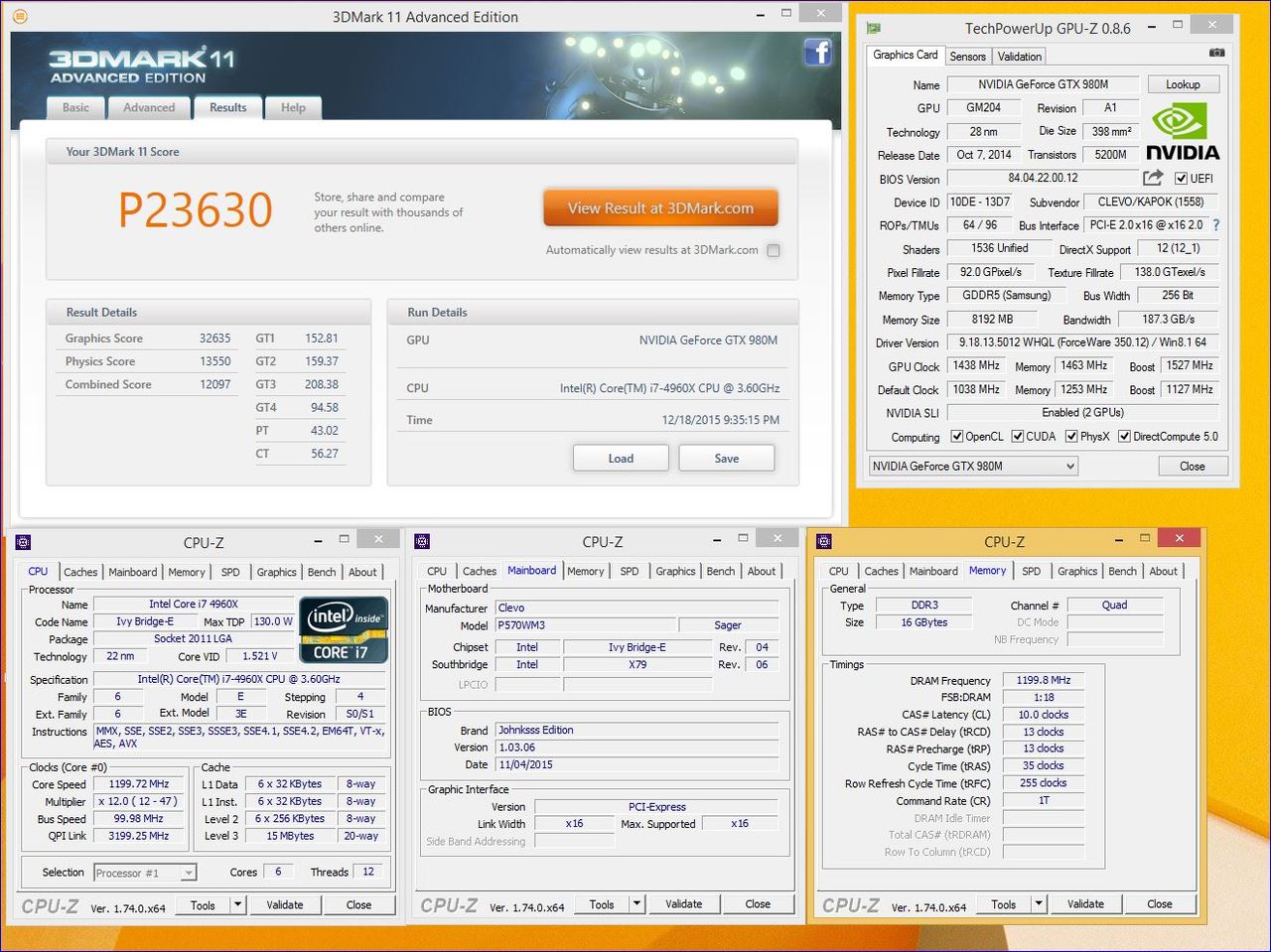Click the BIOS share icon beside UEFI
Image resolution: width=1271 pixels, height=952 pixels.
tap(1153, 178)
